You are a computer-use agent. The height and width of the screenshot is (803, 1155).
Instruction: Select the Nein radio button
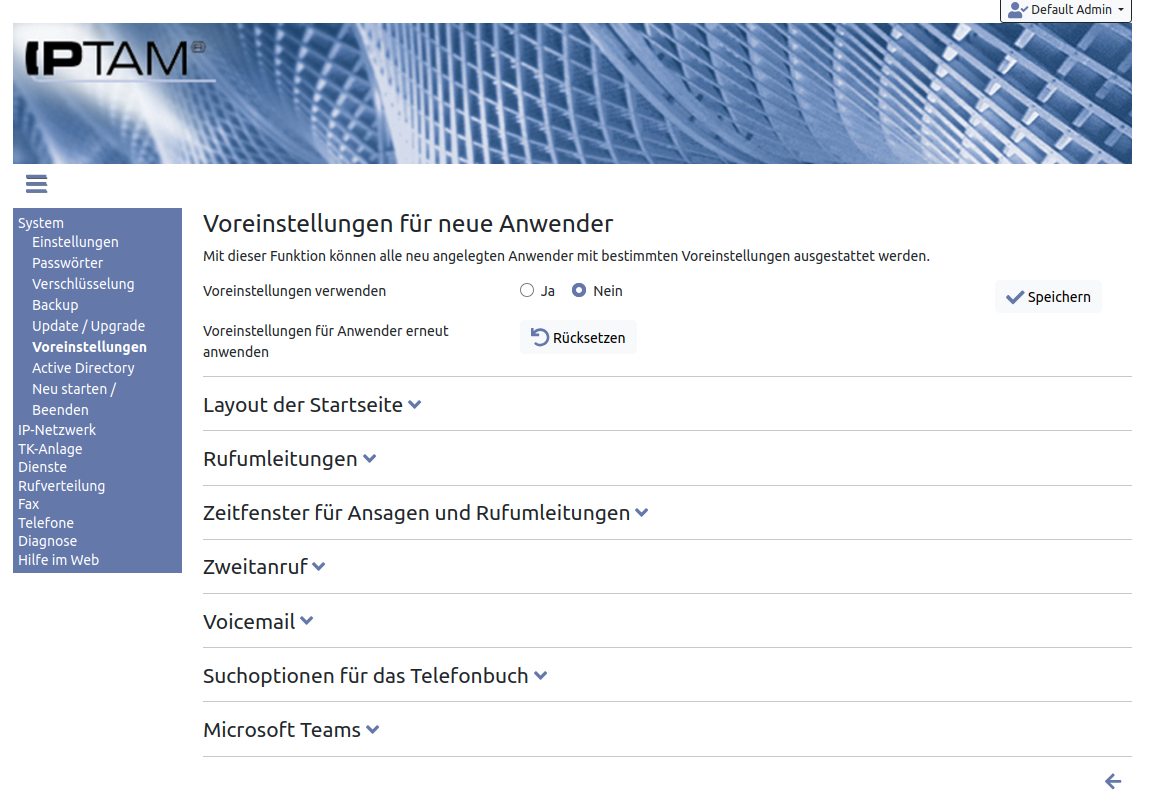pyautogui.click(x=578, y=291)
